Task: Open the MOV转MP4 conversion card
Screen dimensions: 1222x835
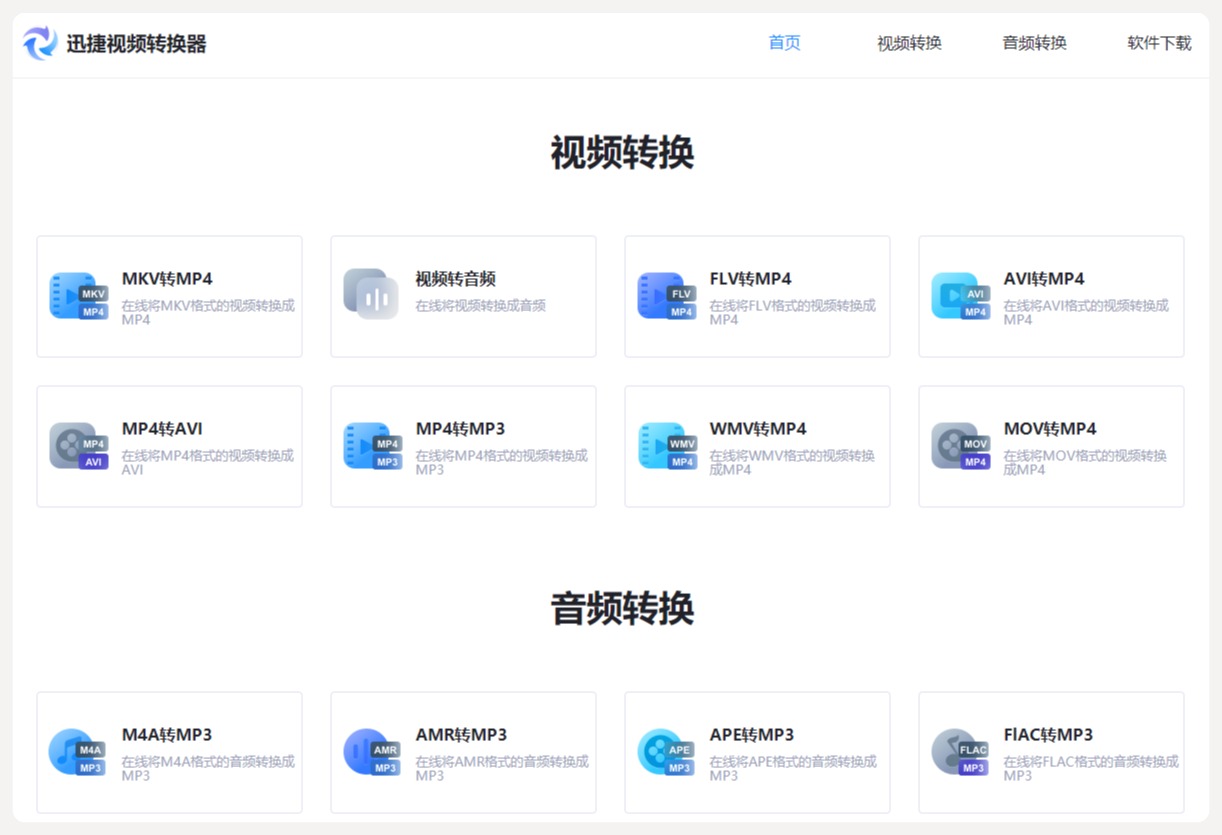Action: pyautogui.click(x=1050, y=446)
